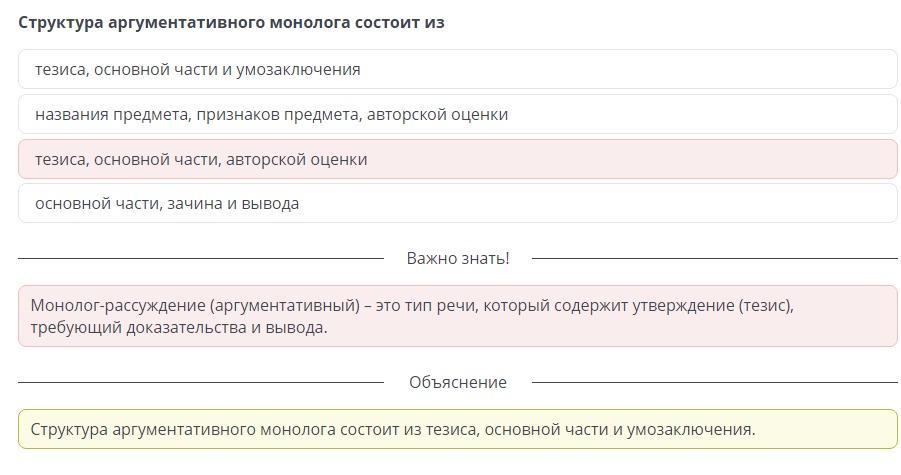Click the question heading "Структура аргументативного монолога состоит из"
The width and height of the screenshot is (901, 475).
click(231, 22)
